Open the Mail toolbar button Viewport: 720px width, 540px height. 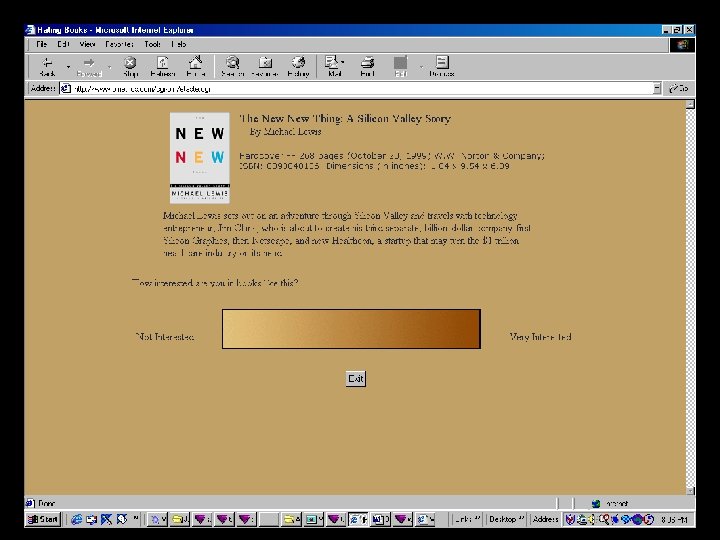click(335, 67)
